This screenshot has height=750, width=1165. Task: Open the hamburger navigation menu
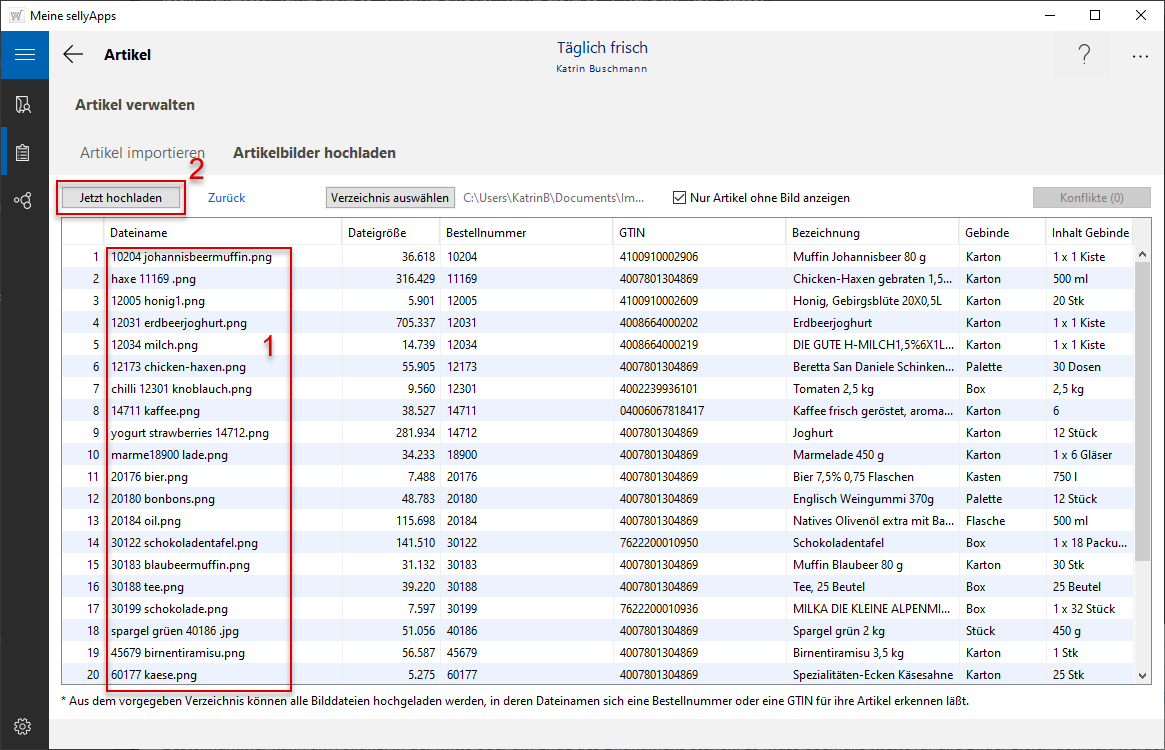coord(24,55)
